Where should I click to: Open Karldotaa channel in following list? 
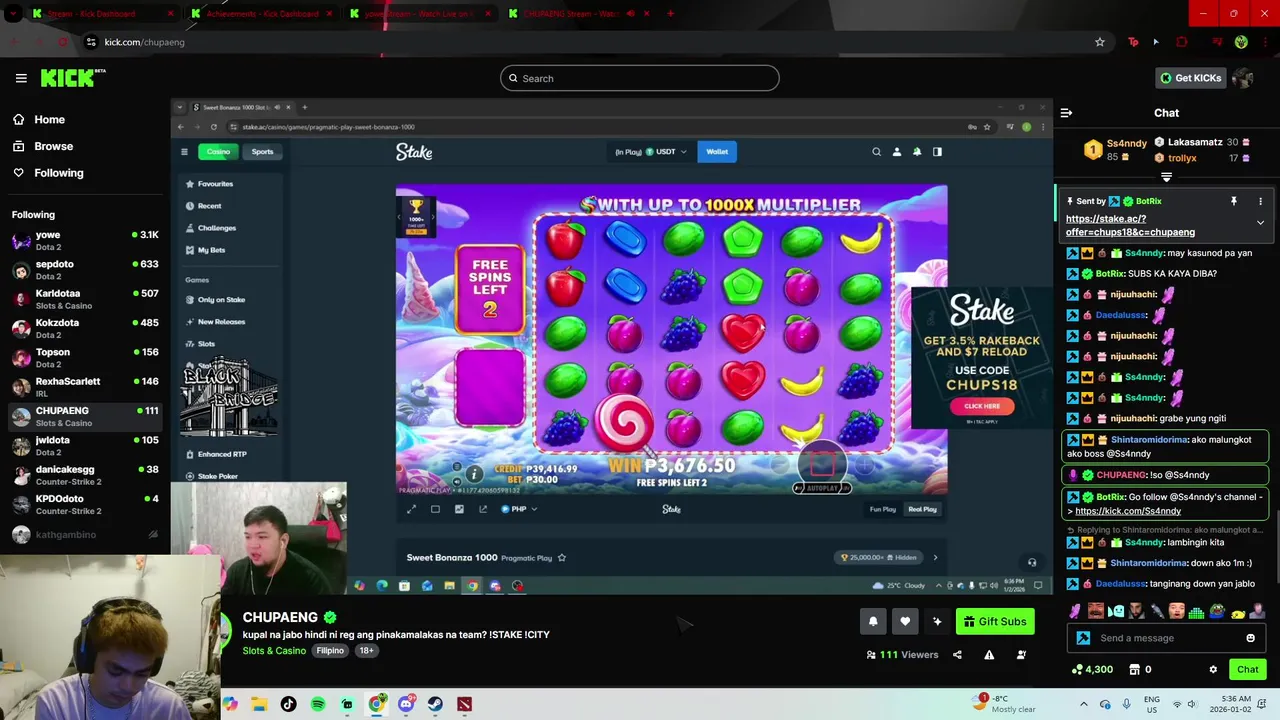tap(85, 299)
